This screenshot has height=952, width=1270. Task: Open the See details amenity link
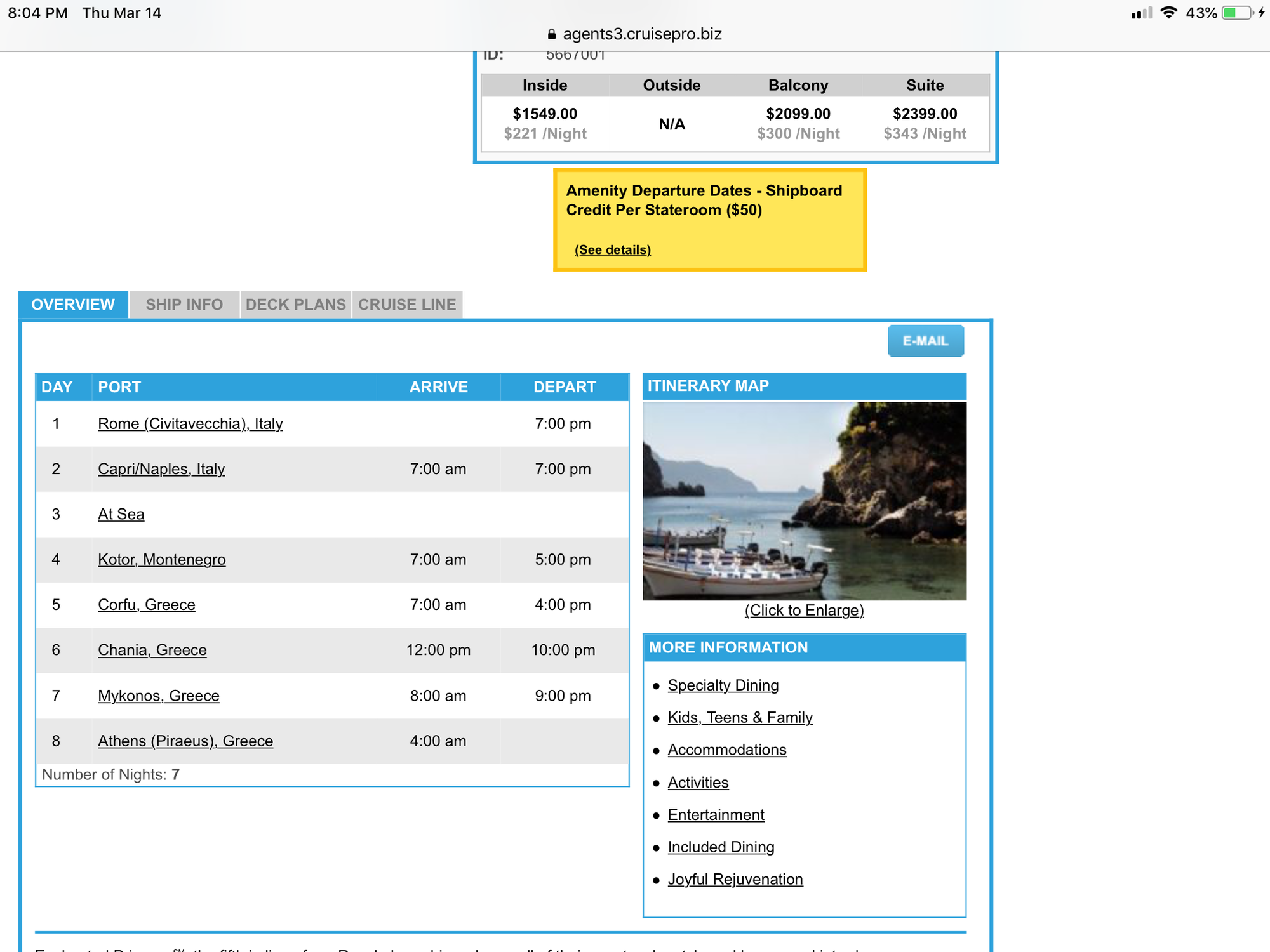(x=613, y=249)
